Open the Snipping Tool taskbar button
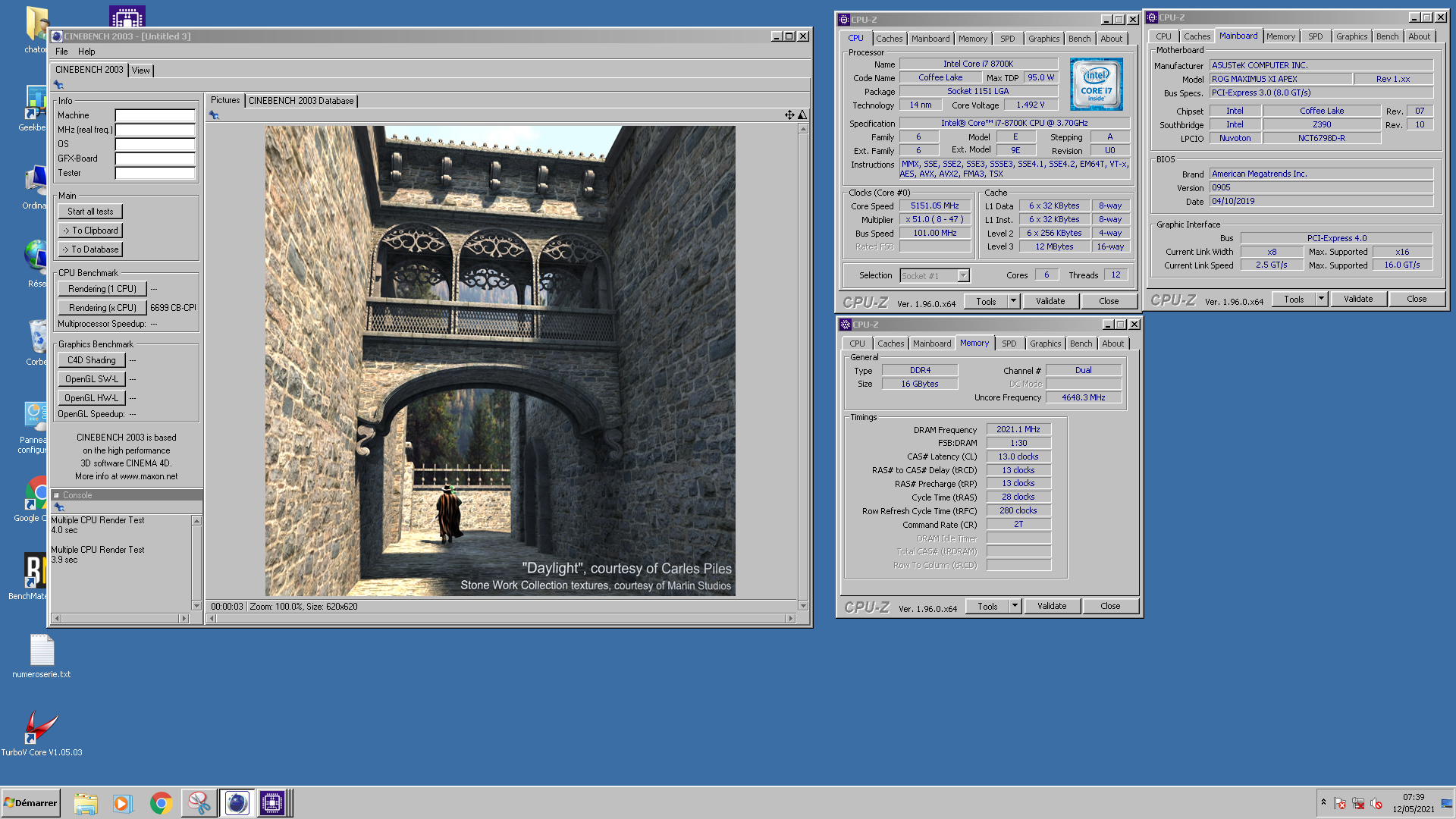This screenshot has width=1456, height=819. [x=199, y=803]
